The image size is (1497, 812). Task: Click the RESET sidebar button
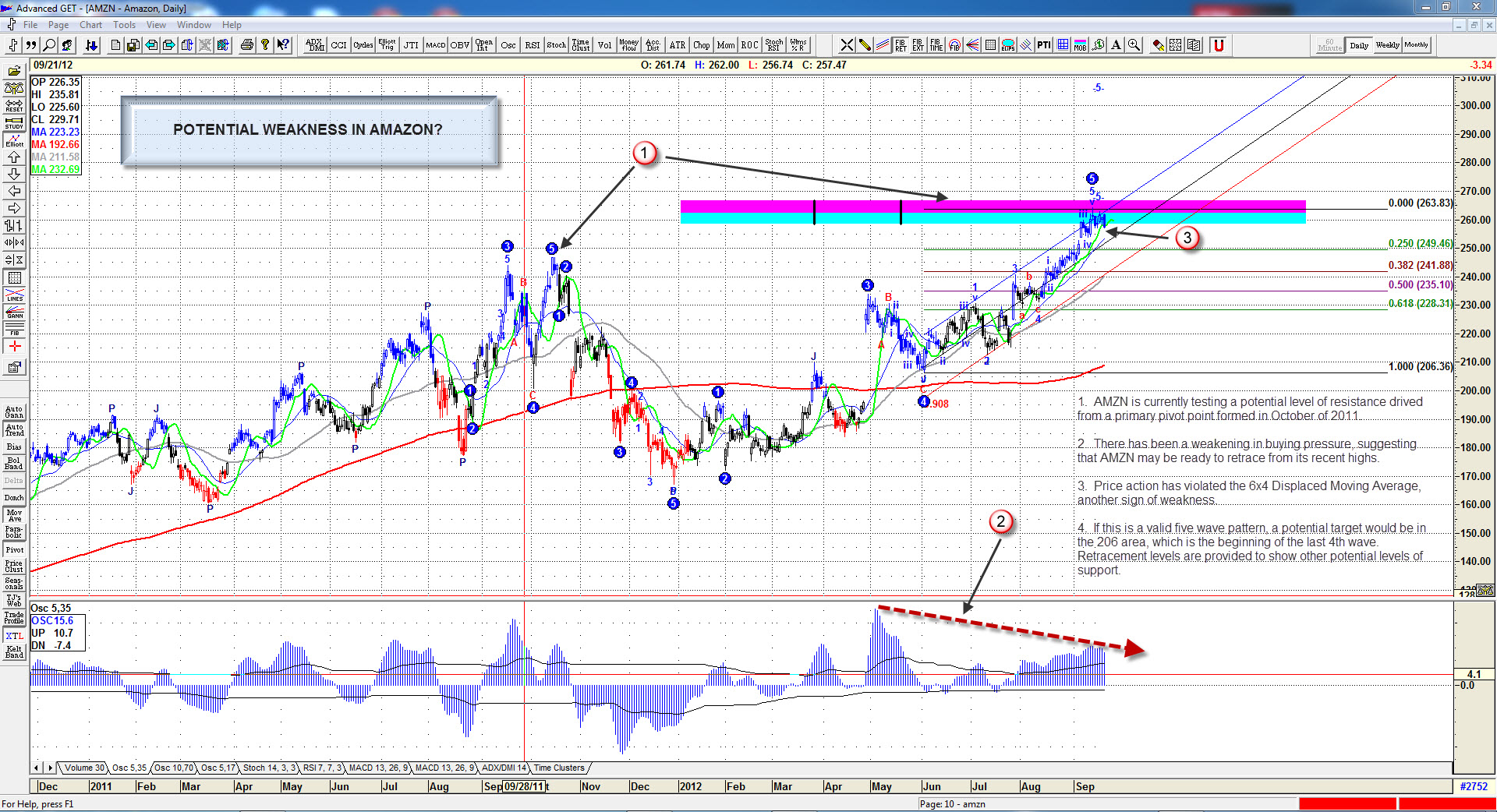click(14, 105)
